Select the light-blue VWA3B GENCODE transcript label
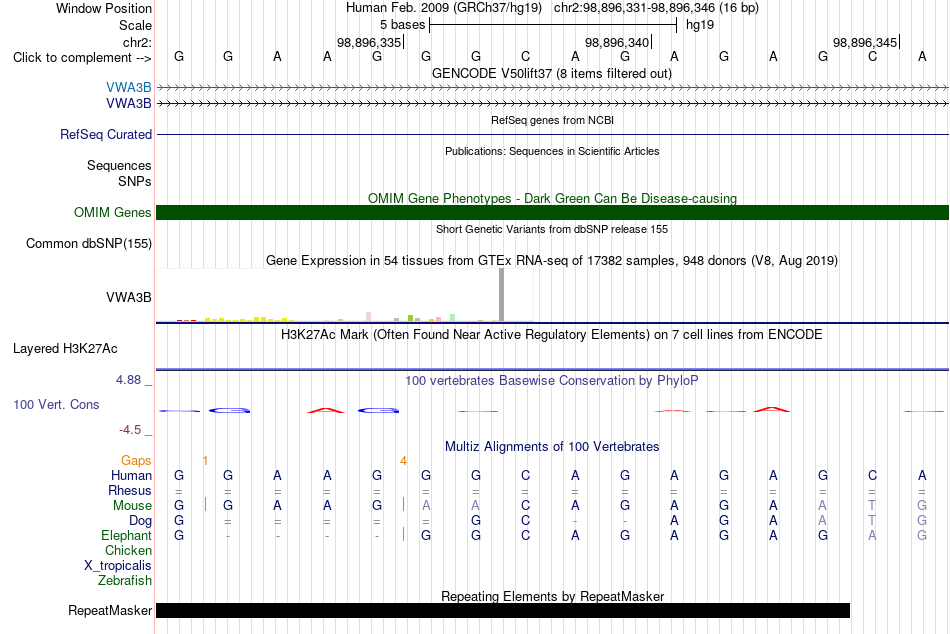 point(128,87)
